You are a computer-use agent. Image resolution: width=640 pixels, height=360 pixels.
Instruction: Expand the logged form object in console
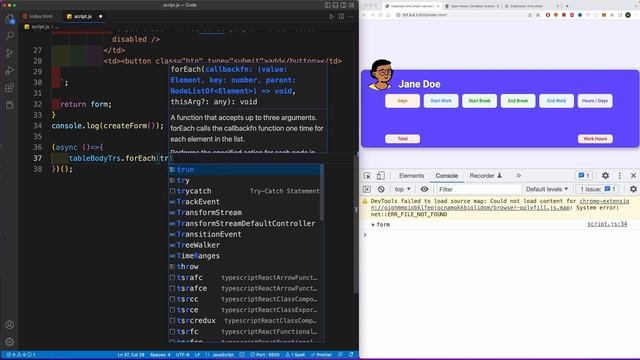click(373, 225)
